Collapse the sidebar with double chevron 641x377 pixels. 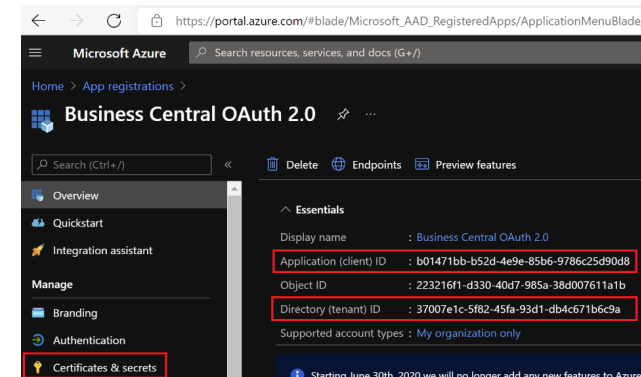pos(228,164)
